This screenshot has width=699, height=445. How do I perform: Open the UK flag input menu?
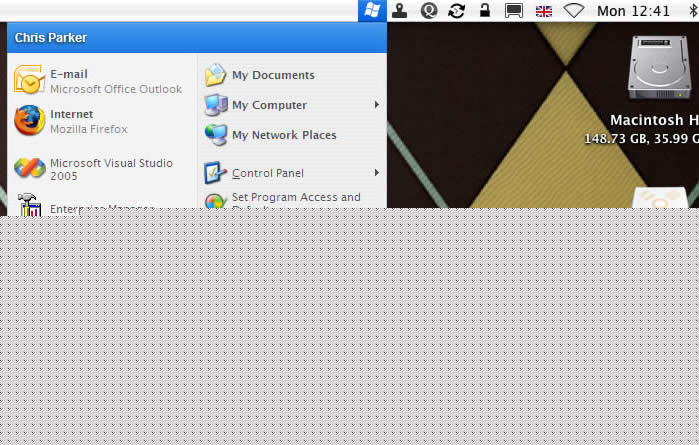pyautogui.click(x=543, y=11)
